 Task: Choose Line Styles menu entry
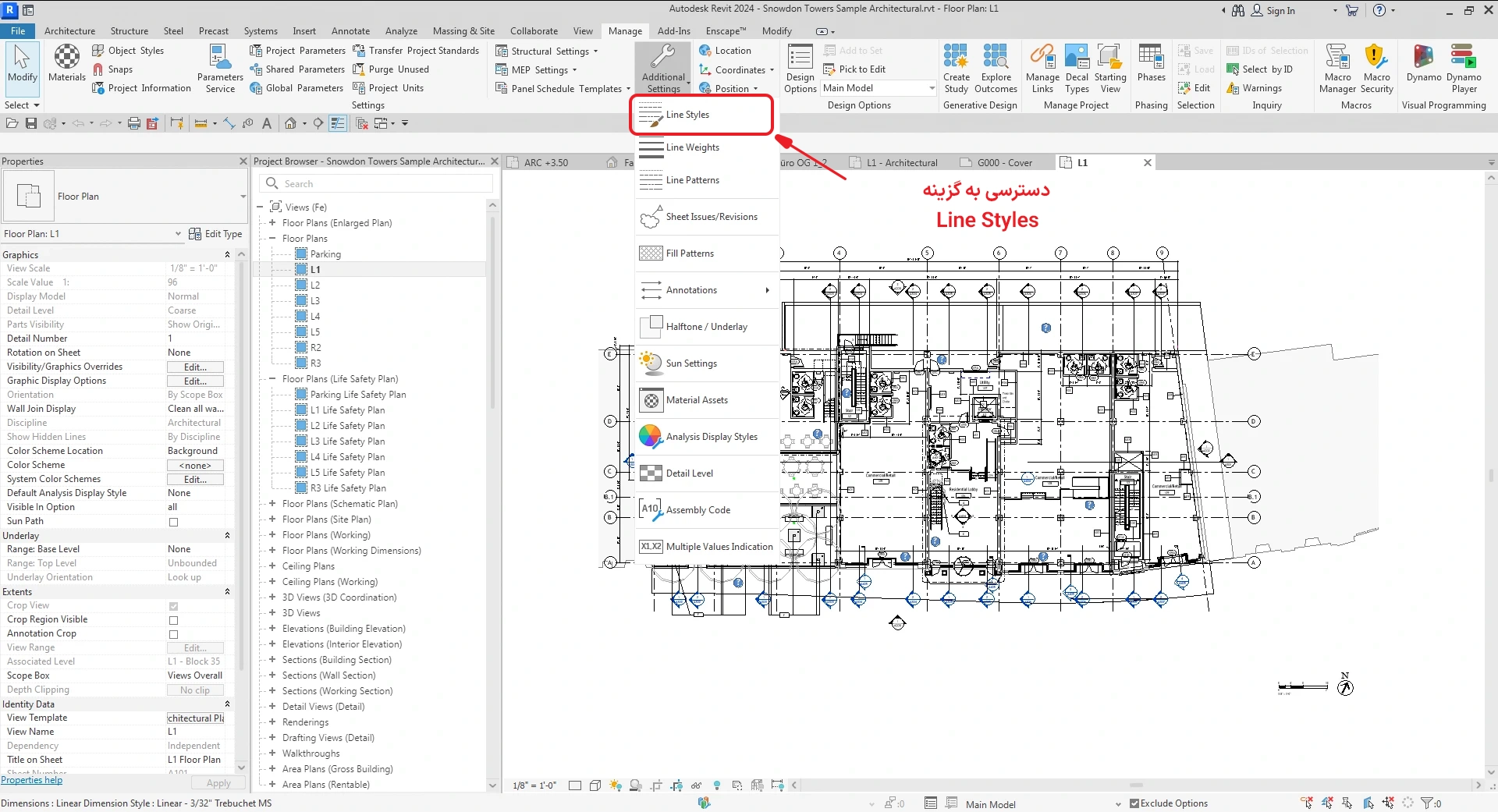click(687, 115)
